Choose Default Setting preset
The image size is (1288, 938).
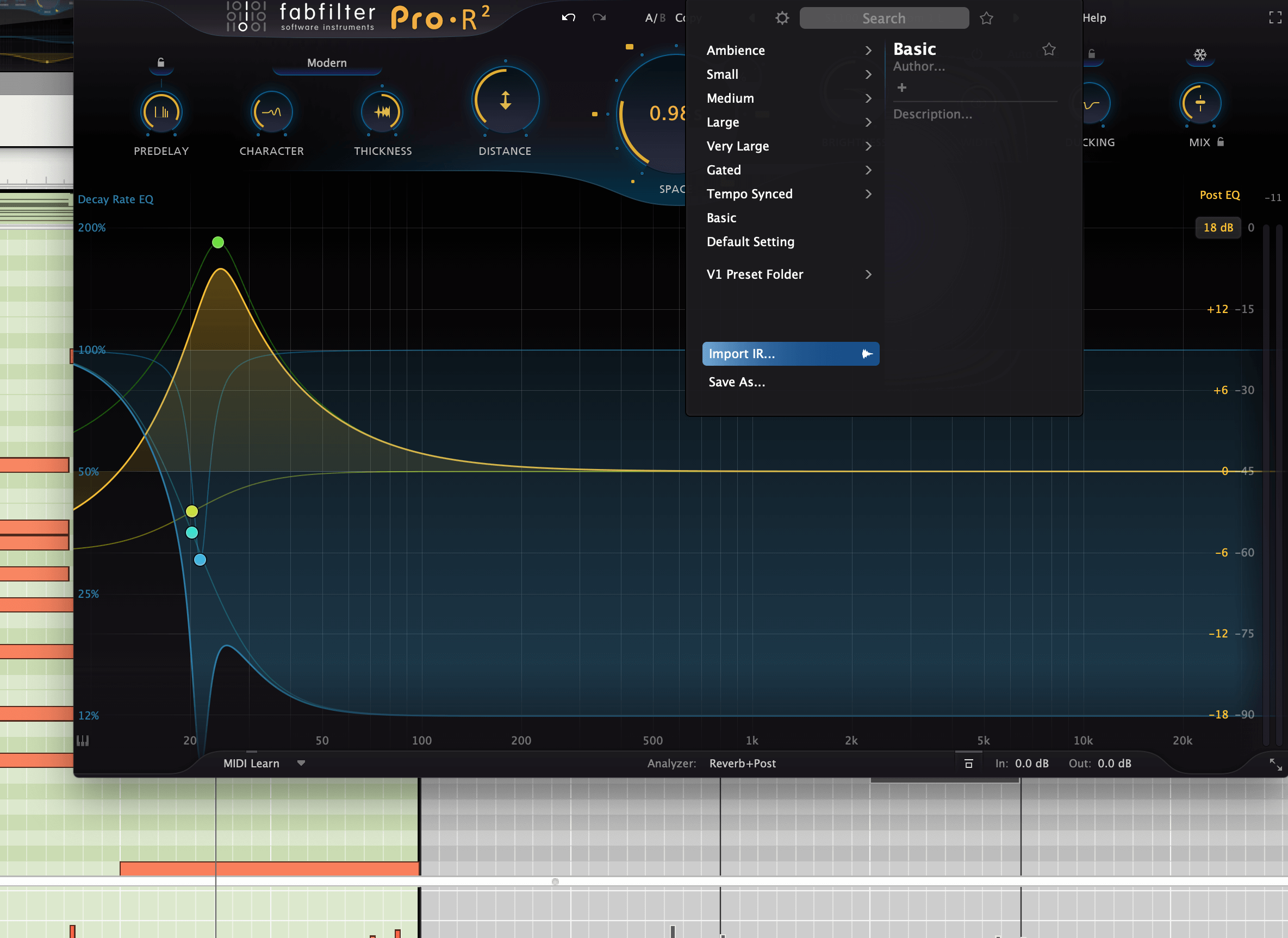click(750, 242)
